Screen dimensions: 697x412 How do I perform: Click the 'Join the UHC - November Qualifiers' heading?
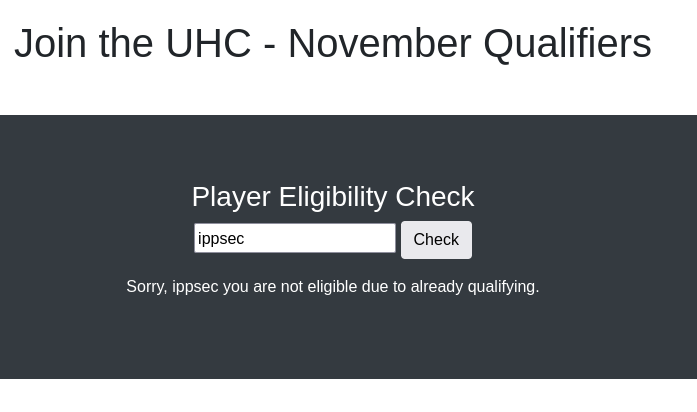[x=332, y=44]
